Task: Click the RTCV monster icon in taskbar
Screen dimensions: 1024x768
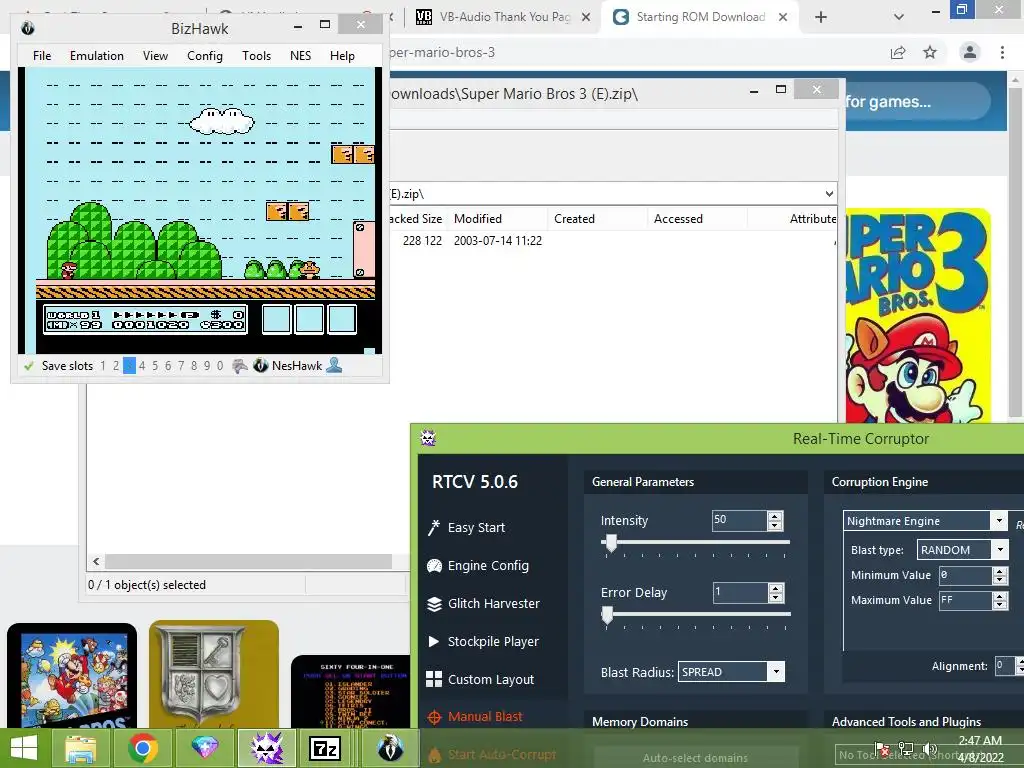Action: pyautogui.click(x=267, y=748)
